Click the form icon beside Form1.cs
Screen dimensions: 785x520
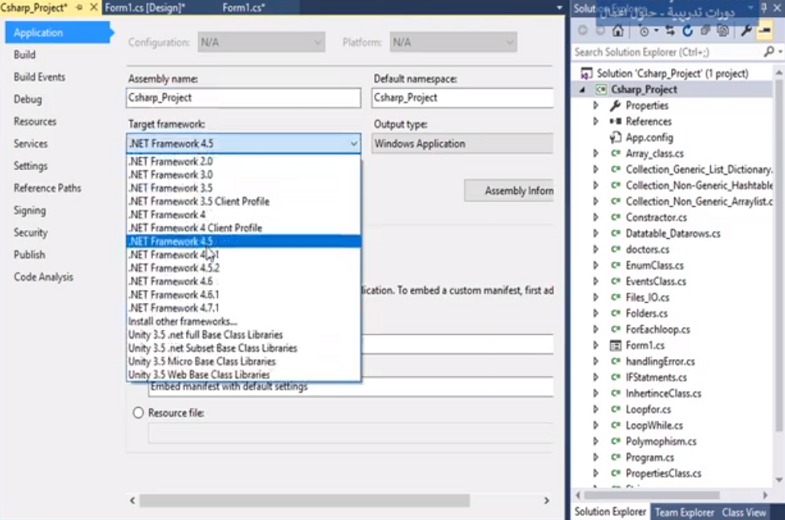[615, 345]
